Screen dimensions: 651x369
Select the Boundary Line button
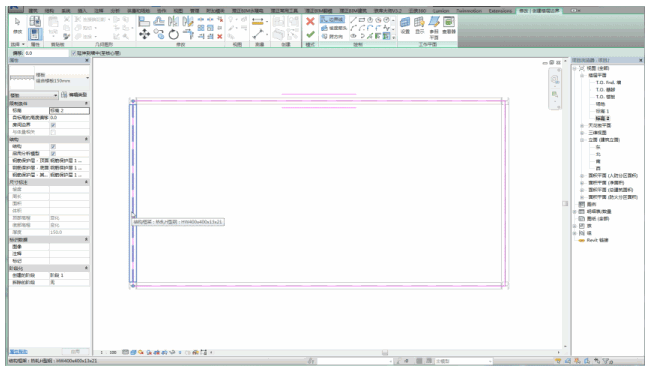333,20
